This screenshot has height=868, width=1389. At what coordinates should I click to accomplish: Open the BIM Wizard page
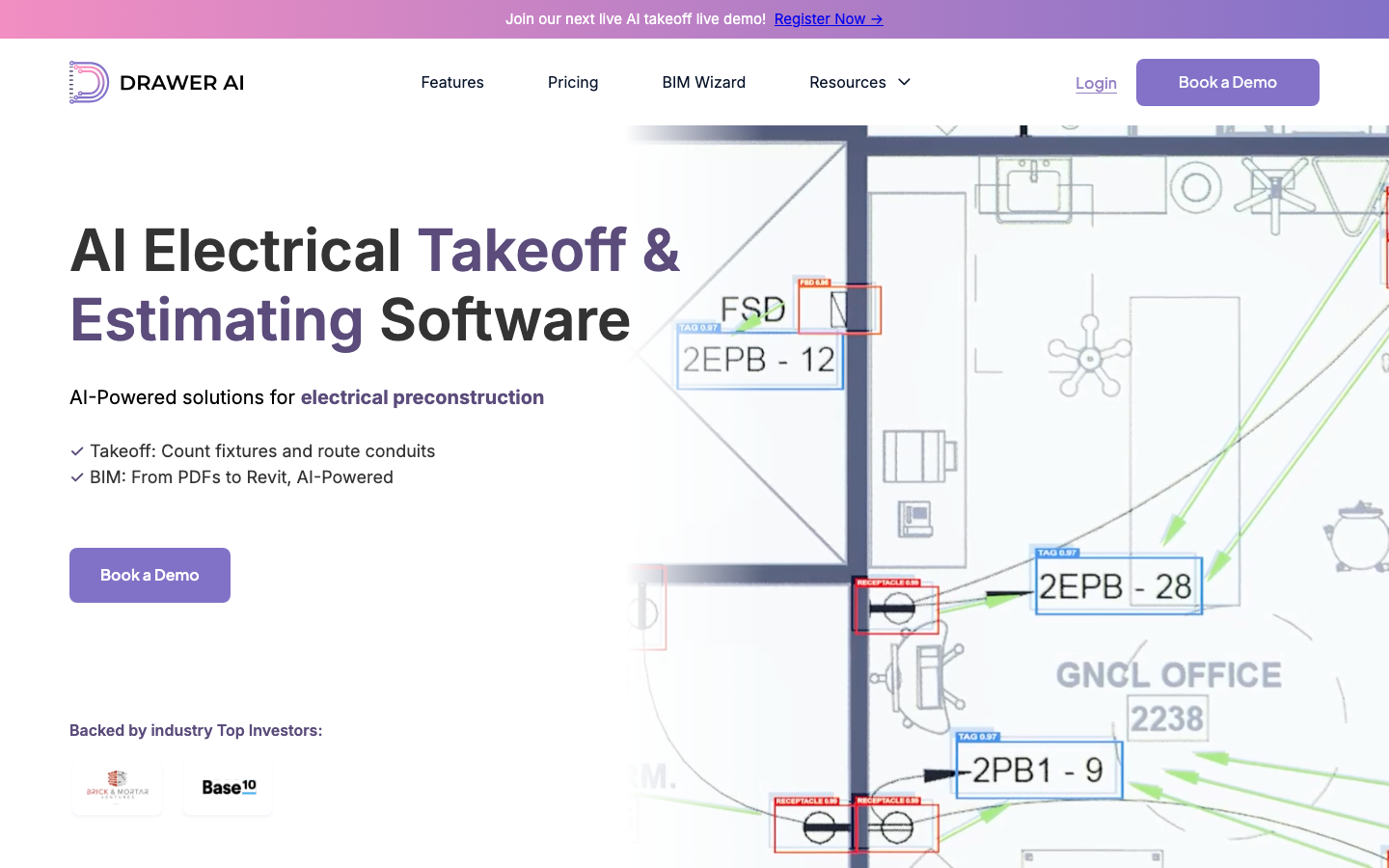703,82
